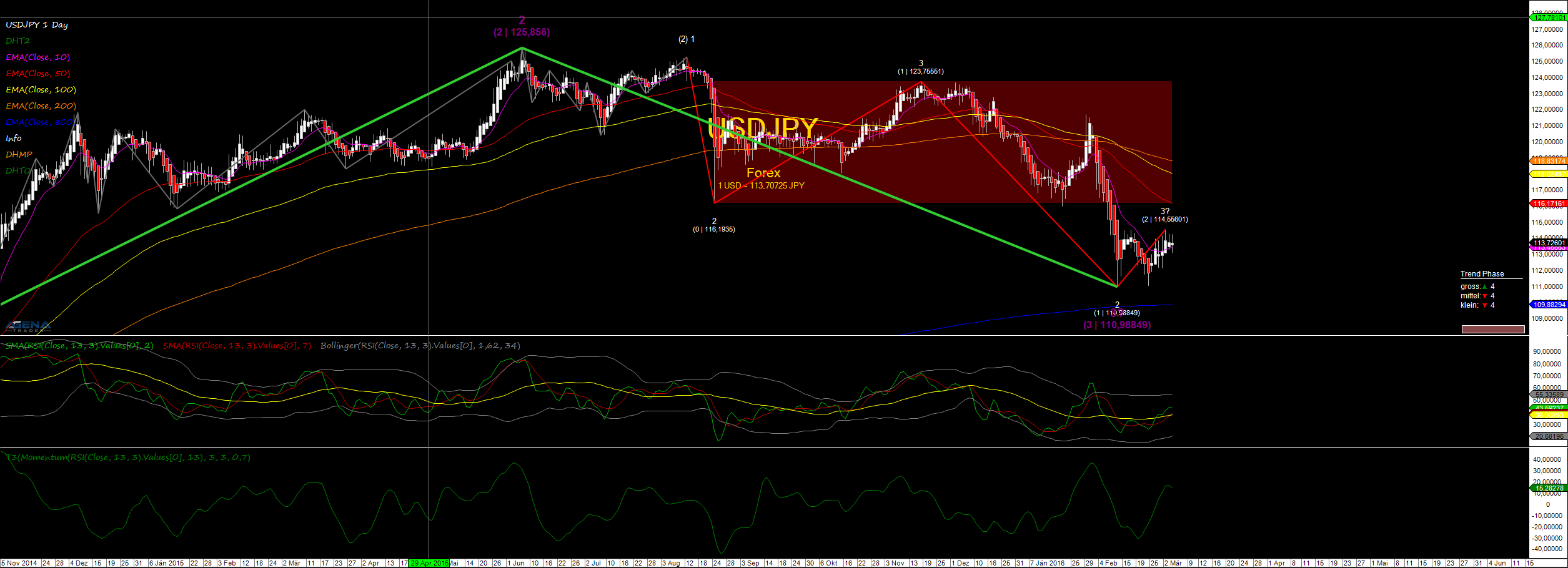1568x568 pixels.
Task: Click the gray 55,33589 RSI axis marker
Action: click(x=1549, y=395)
